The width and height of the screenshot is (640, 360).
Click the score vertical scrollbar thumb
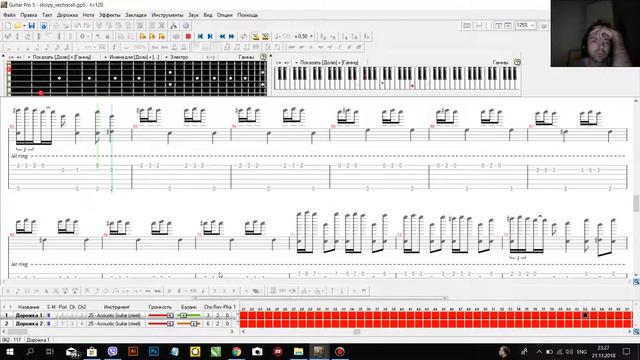(x=636, y=203)
